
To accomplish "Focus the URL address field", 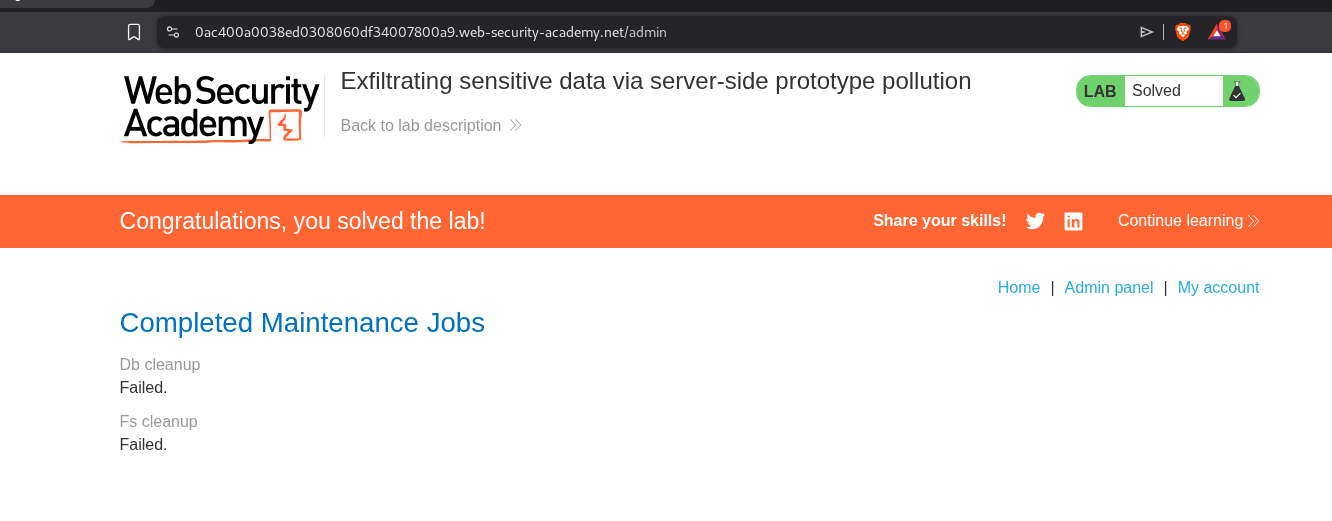I will [x=600, y=32].
